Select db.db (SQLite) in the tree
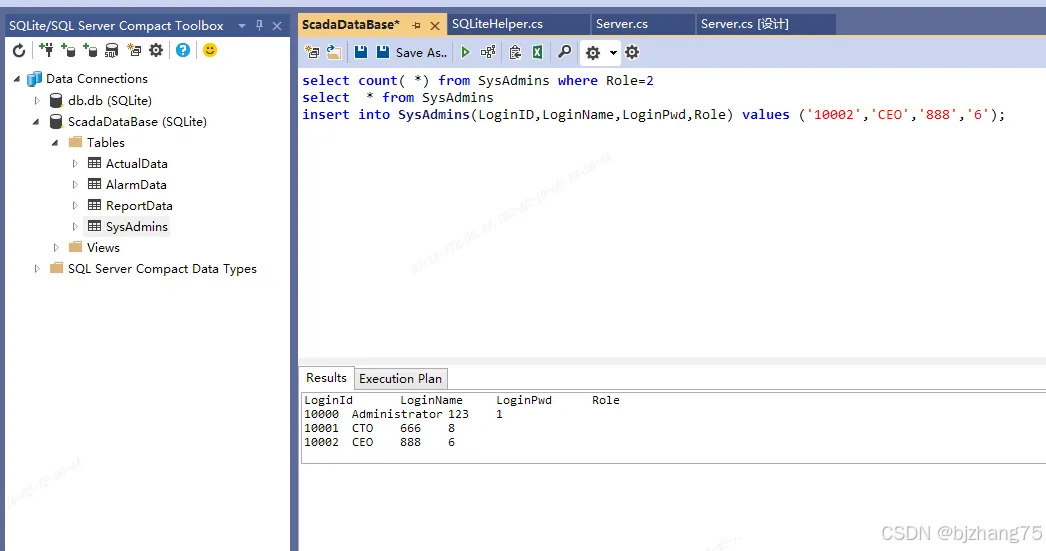The image size is (1046, 551). coord(110,101)
